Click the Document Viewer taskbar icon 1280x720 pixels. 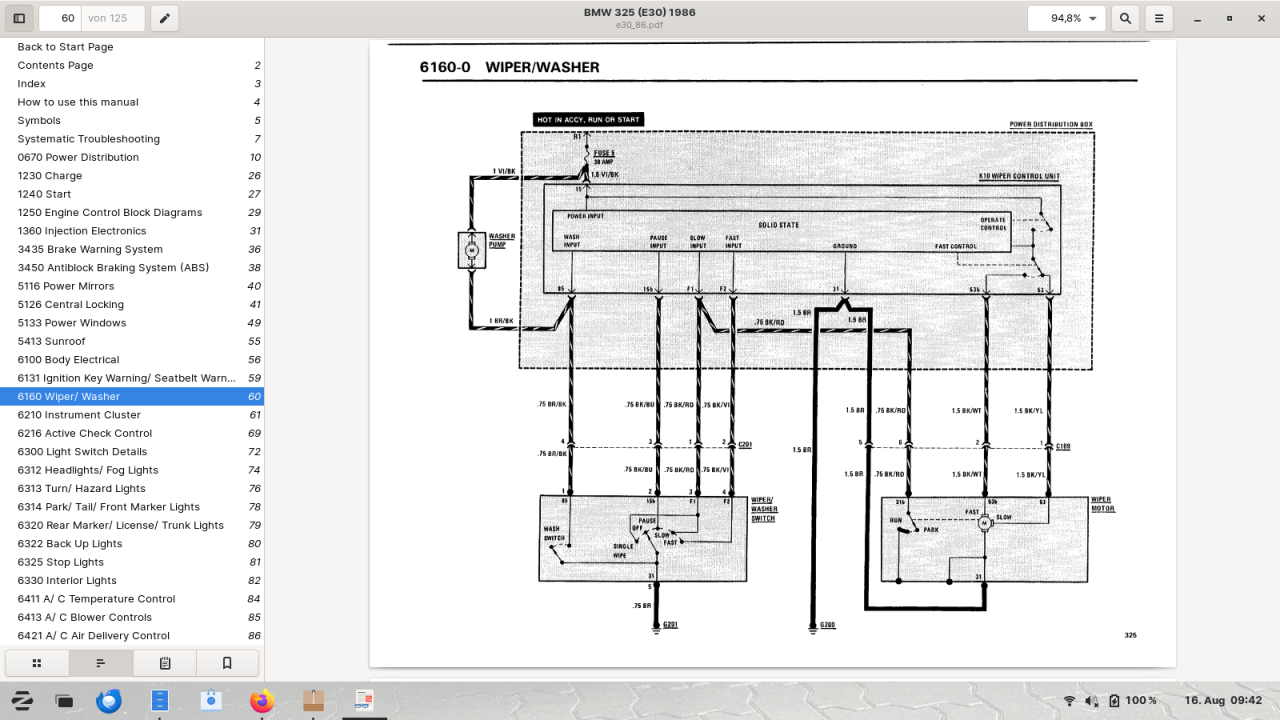pyautogui.click(x=364, y=701)
